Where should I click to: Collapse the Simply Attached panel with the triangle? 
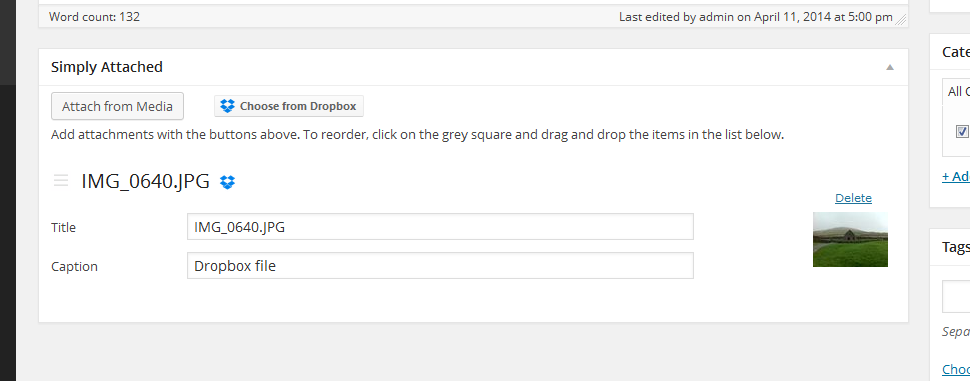click(890, 67)
